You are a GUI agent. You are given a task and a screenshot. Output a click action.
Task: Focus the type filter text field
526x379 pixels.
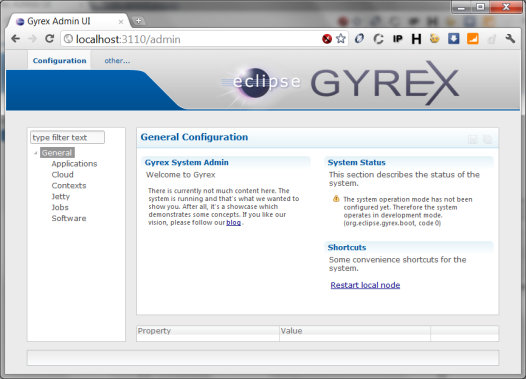coord(67,137)
